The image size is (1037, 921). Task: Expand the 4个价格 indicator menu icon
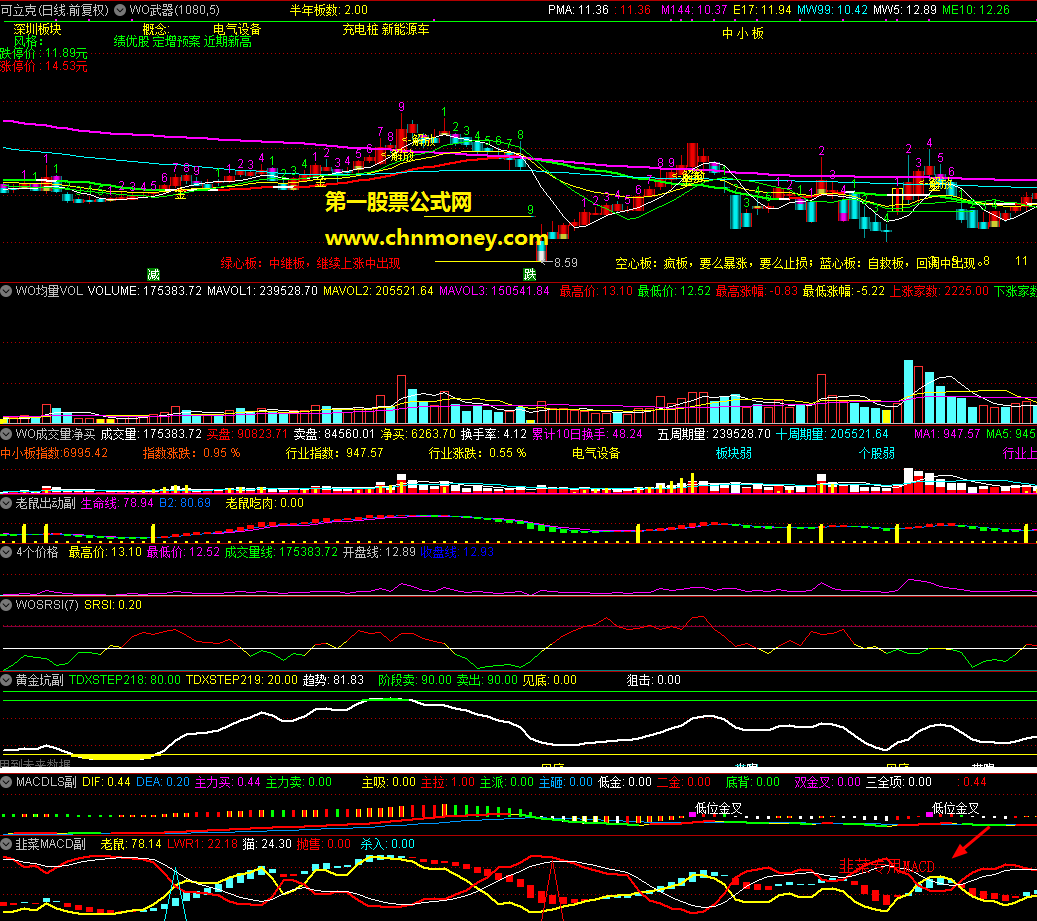(6, 552)
